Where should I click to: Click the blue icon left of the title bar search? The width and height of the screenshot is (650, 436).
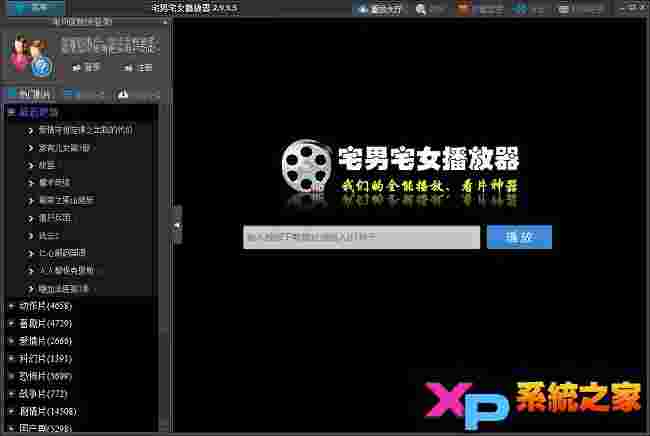pyautogui.click(x=363, y=9)
